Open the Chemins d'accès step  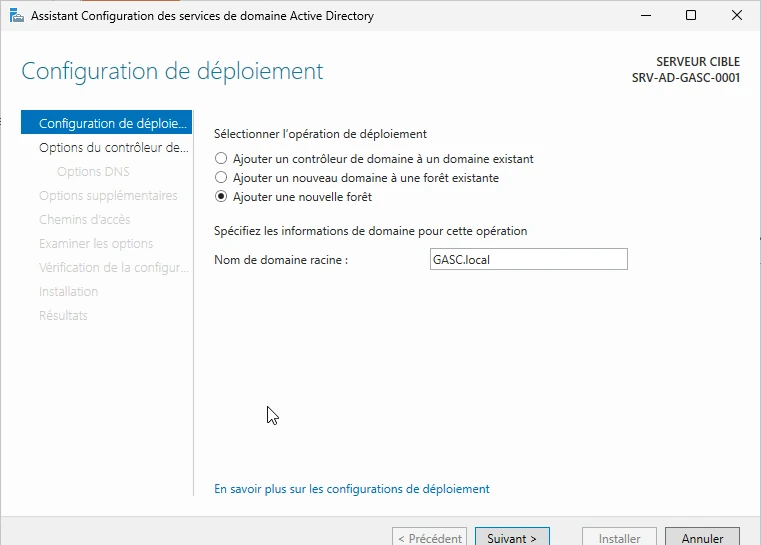pyautogui.click(x=84, y=219)
